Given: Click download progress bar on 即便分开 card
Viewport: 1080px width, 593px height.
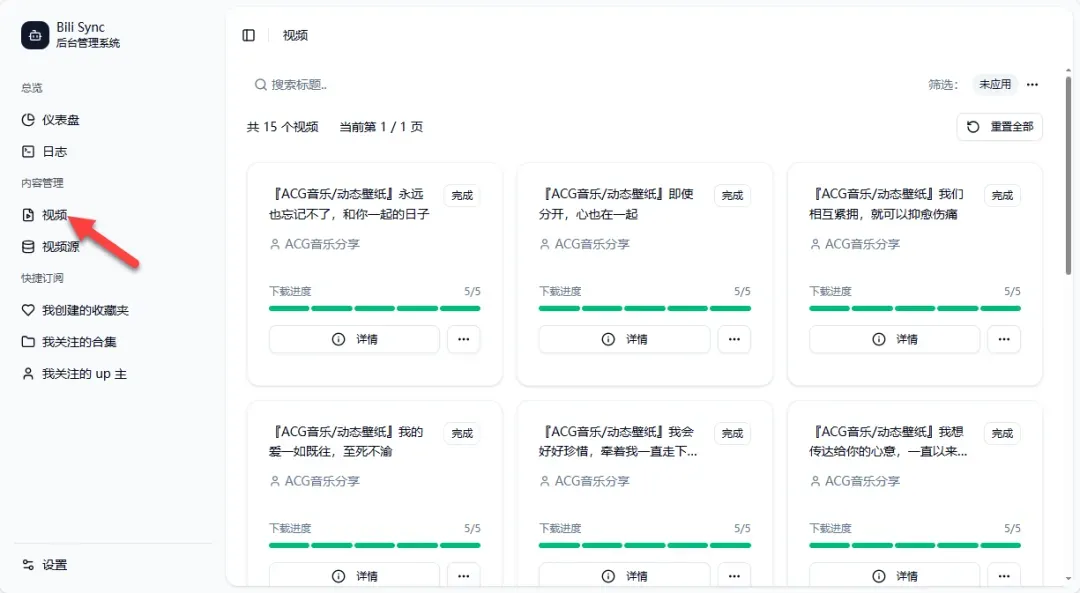Looking at the screenshot, I should [645, 309].
